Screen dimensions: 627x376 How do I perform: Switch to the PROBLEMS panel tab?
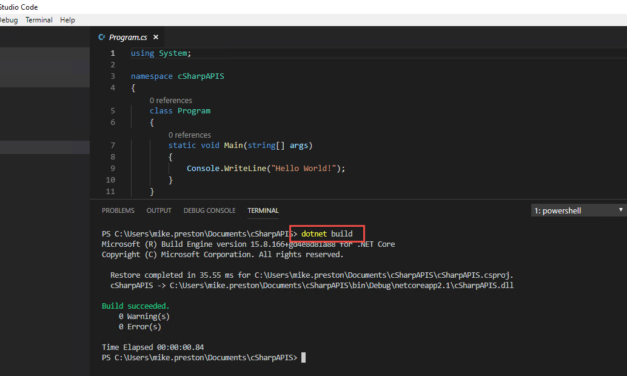click(x=118, y=210)
